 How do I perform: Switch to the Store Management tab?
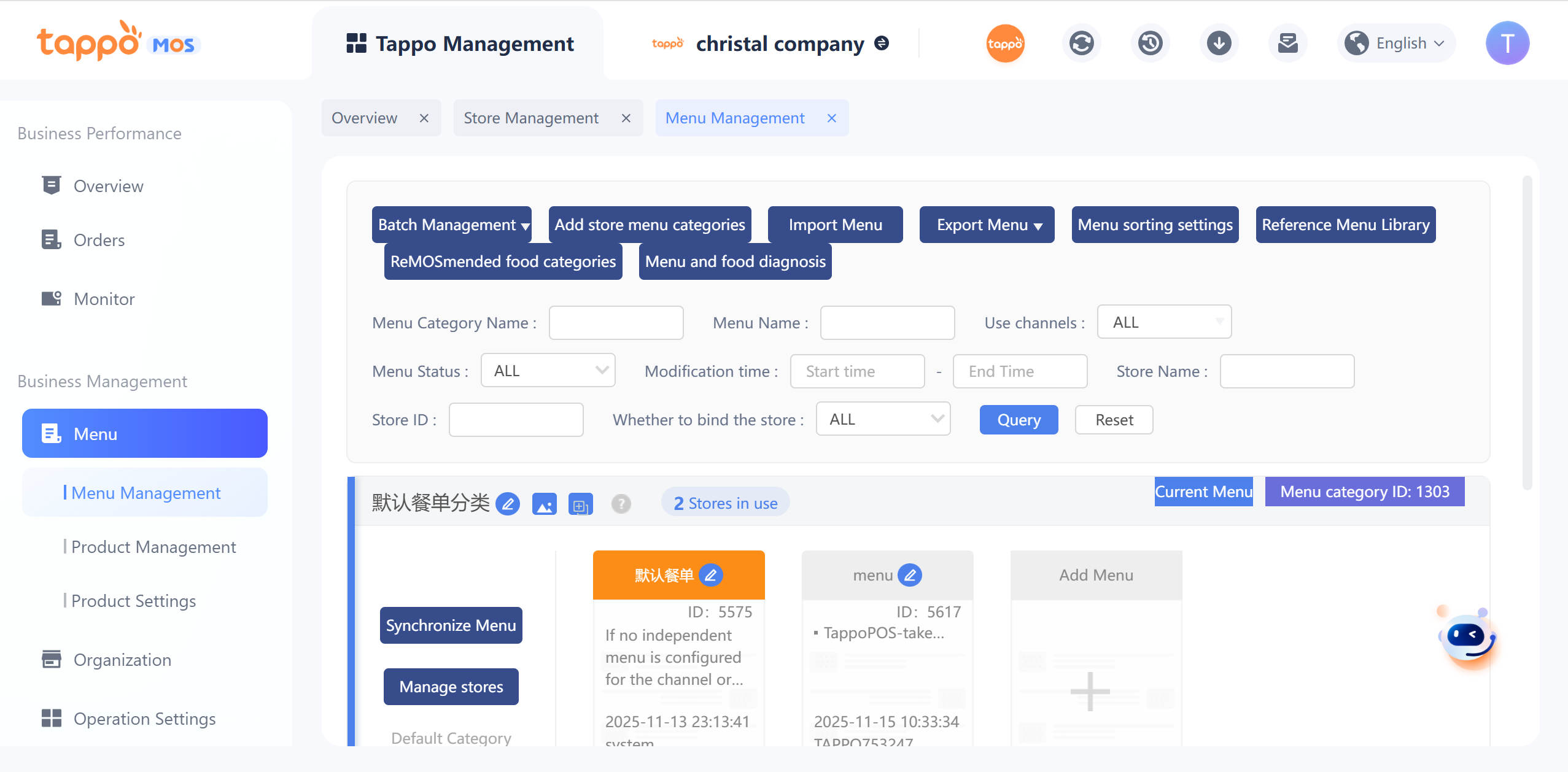pos(531,118)
